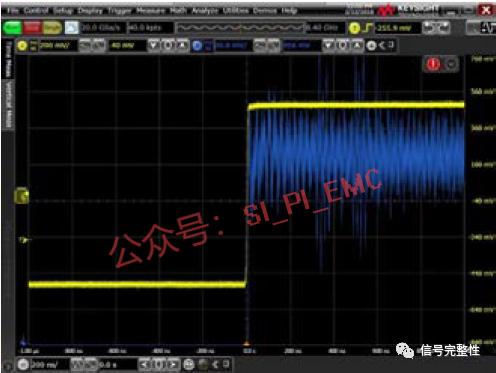Image resolution: width=496 pixels, height=373 pixels.
Task: Click the horizontal H timebase icon
Action: pos(23,364)
